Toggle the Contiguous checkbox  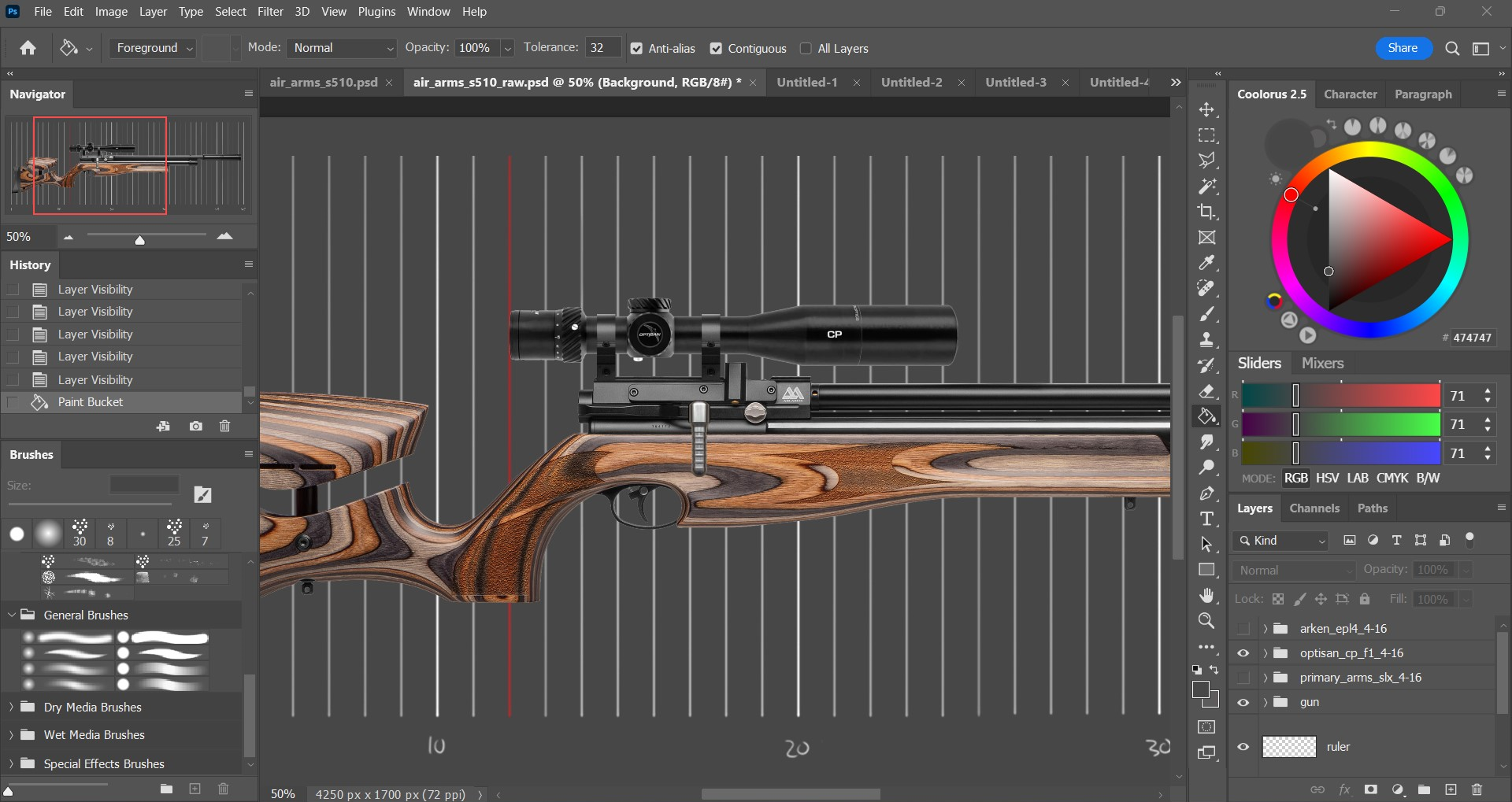click(x=716, y=49)
